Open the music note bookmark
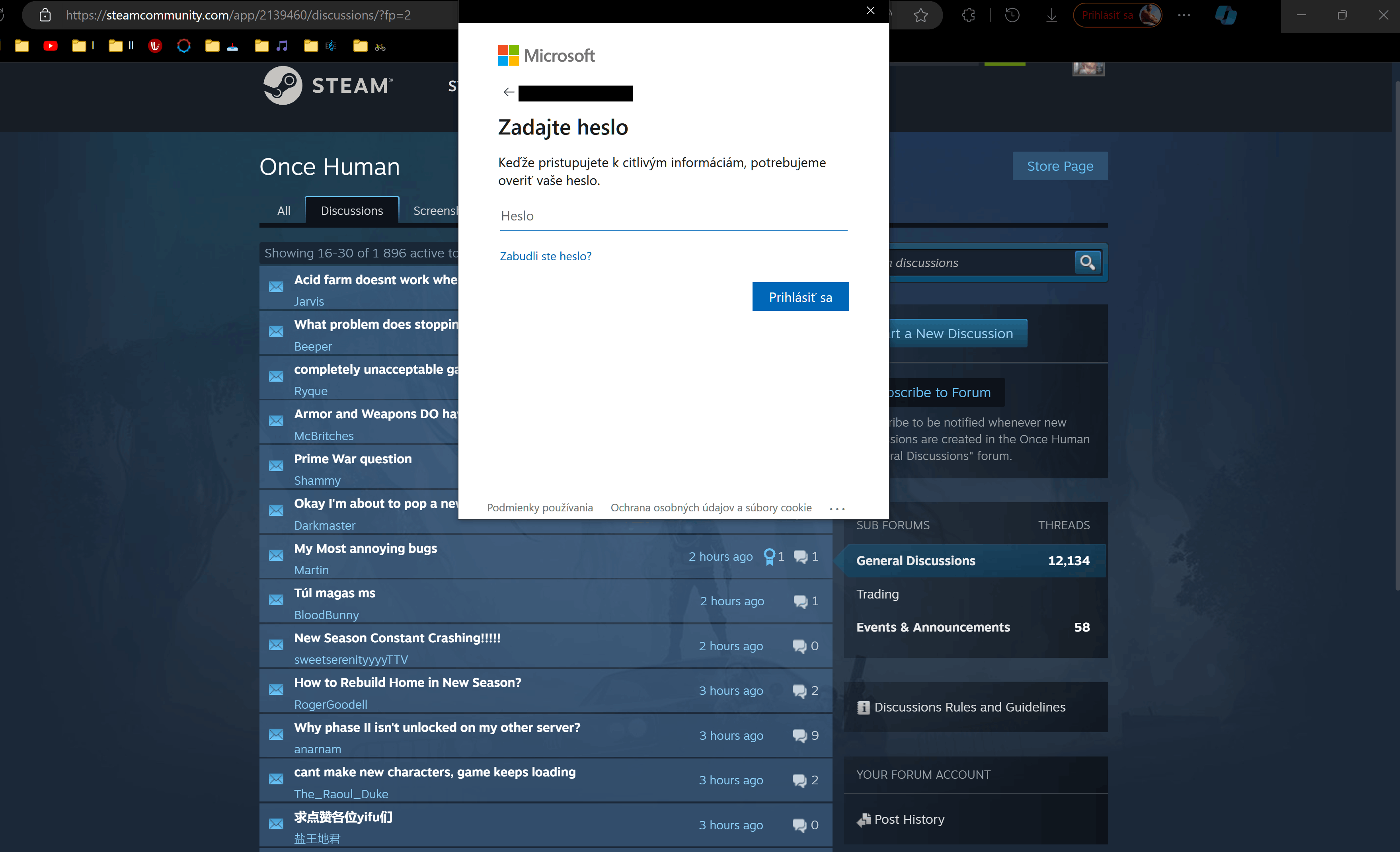The image size is (1400, 852). (282, 46)
